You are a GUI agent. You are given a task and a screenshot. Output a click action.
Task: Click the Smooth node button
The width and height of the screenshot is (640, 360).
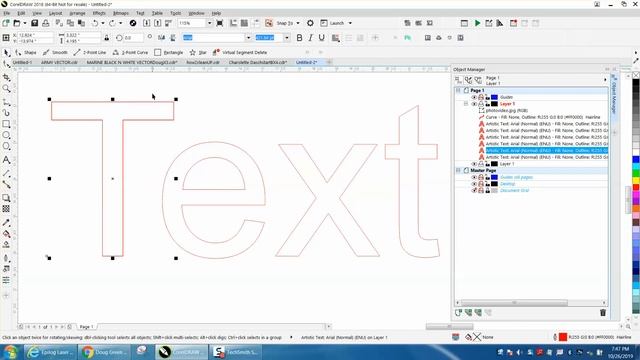pos(56,52)
